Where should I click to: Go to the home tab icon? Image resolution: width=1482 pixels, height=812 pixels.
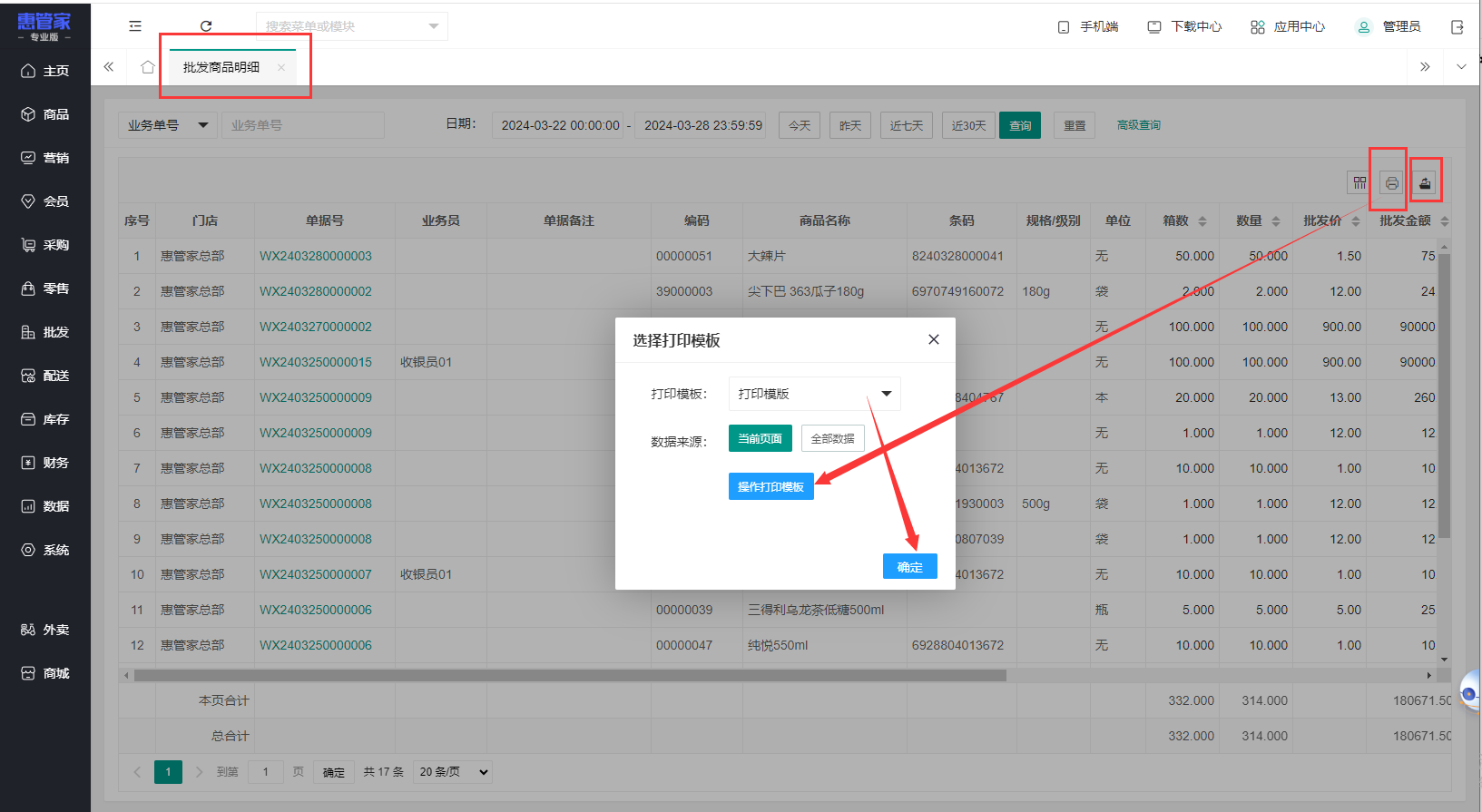(x=148, y=67)
